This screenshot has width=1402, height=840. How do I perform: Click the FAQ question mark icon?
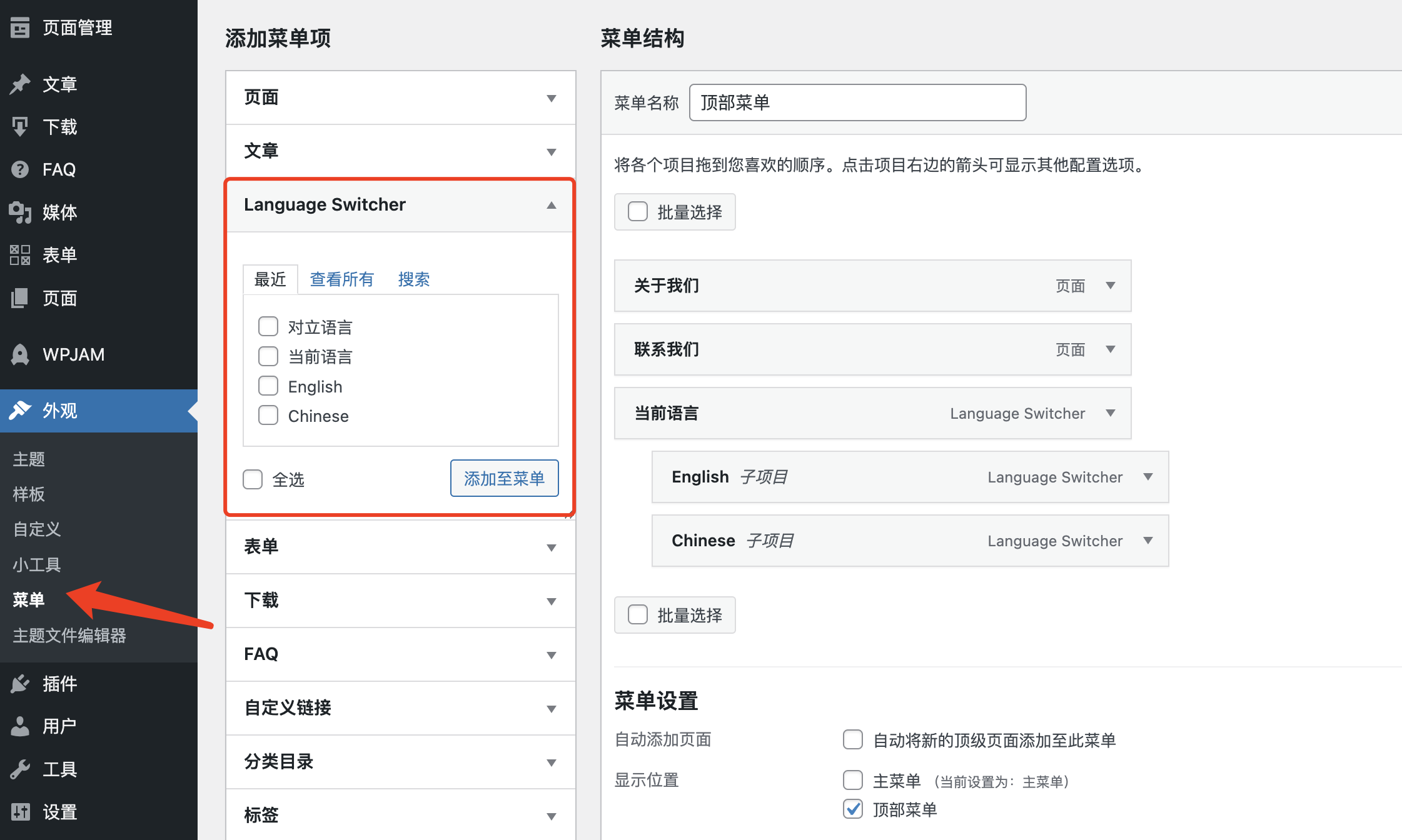(20, 169)
